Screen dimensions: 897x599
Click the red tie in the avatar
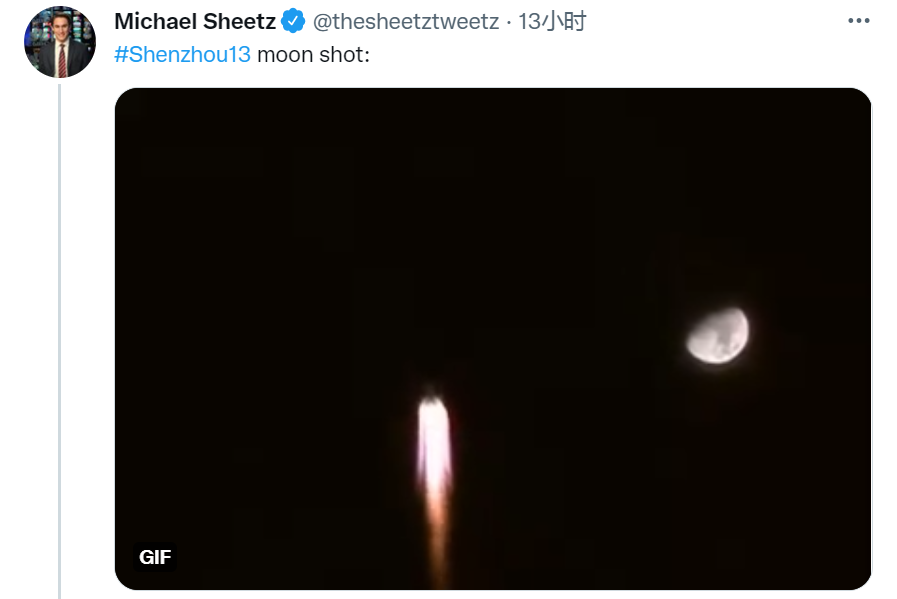61,61
